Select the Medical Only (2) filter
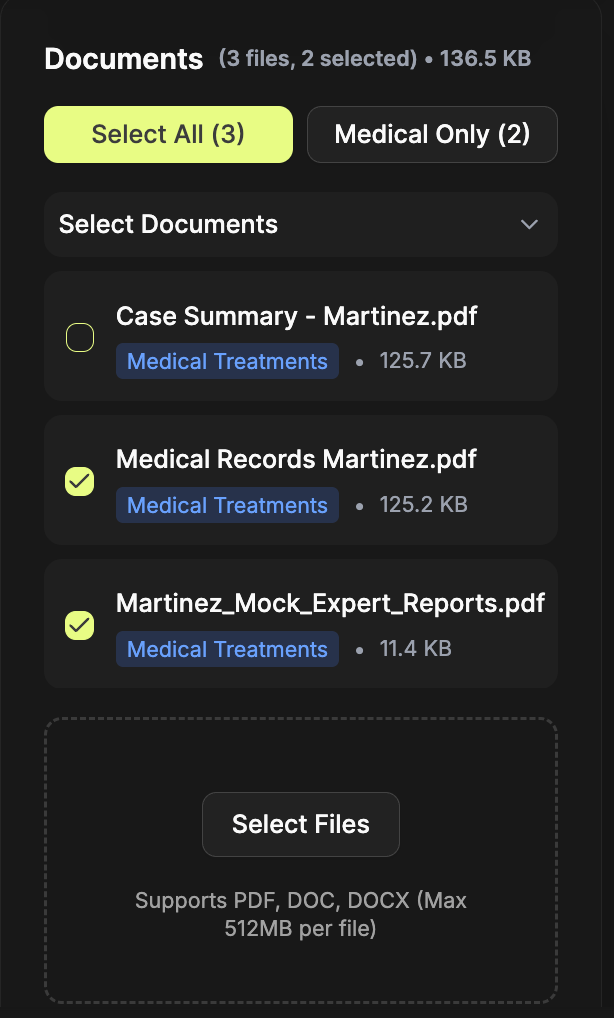 pos(432,134)
